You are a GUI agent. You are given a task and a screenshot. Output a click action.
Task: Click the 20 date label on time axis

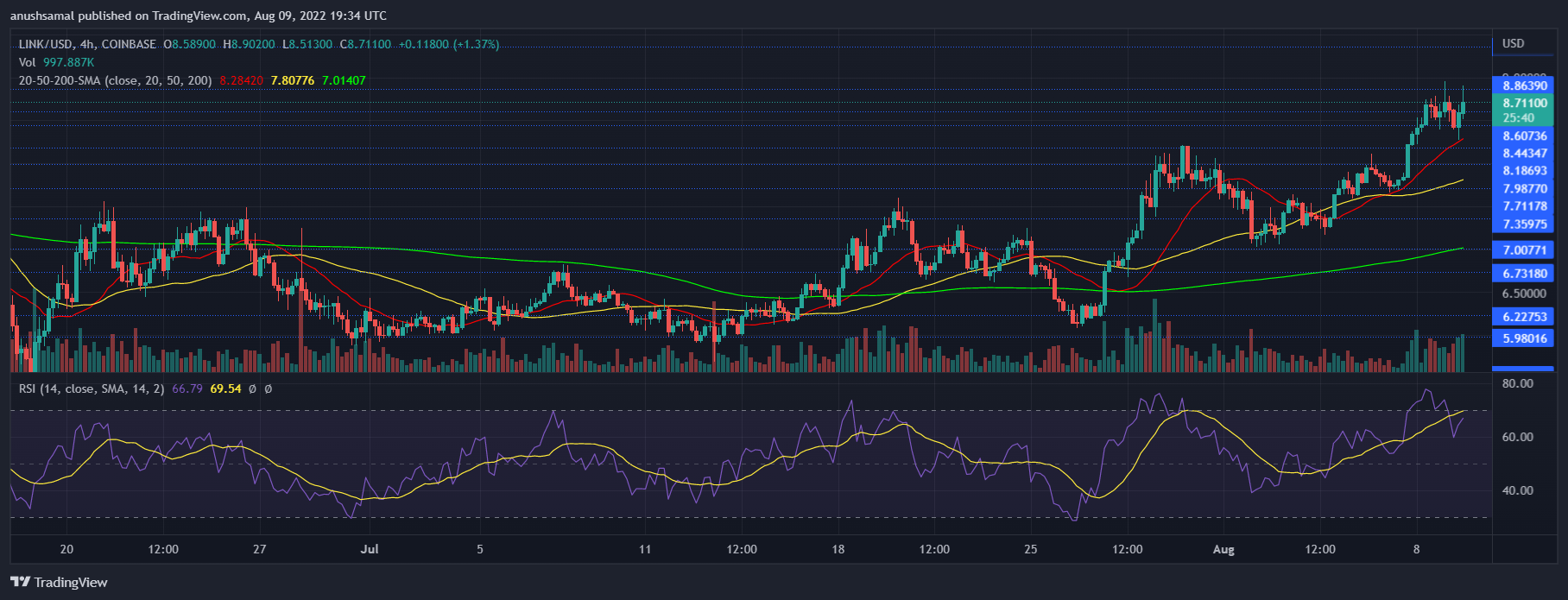[66, 549]
